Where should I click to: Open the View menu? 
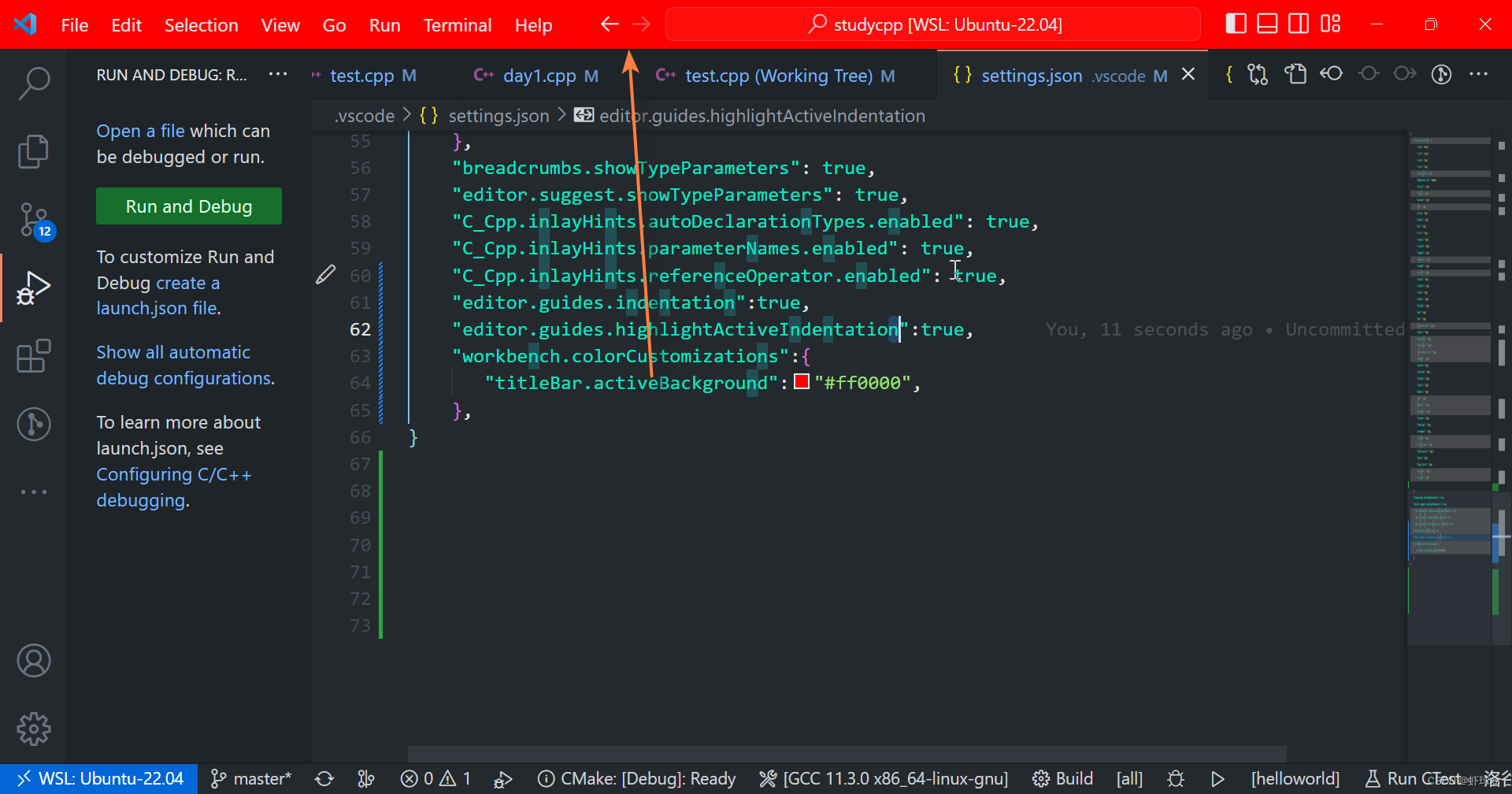280,25
